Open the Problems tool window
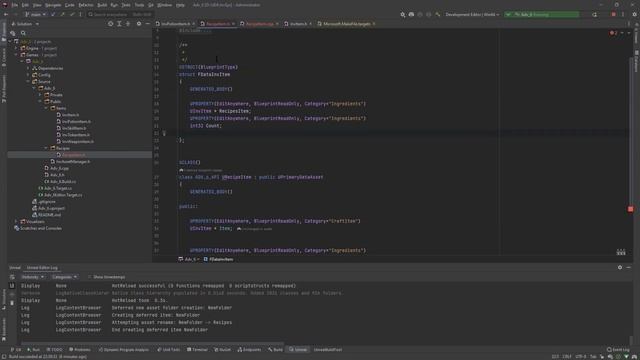Screen dimensions: 640x360 [80, 350]
